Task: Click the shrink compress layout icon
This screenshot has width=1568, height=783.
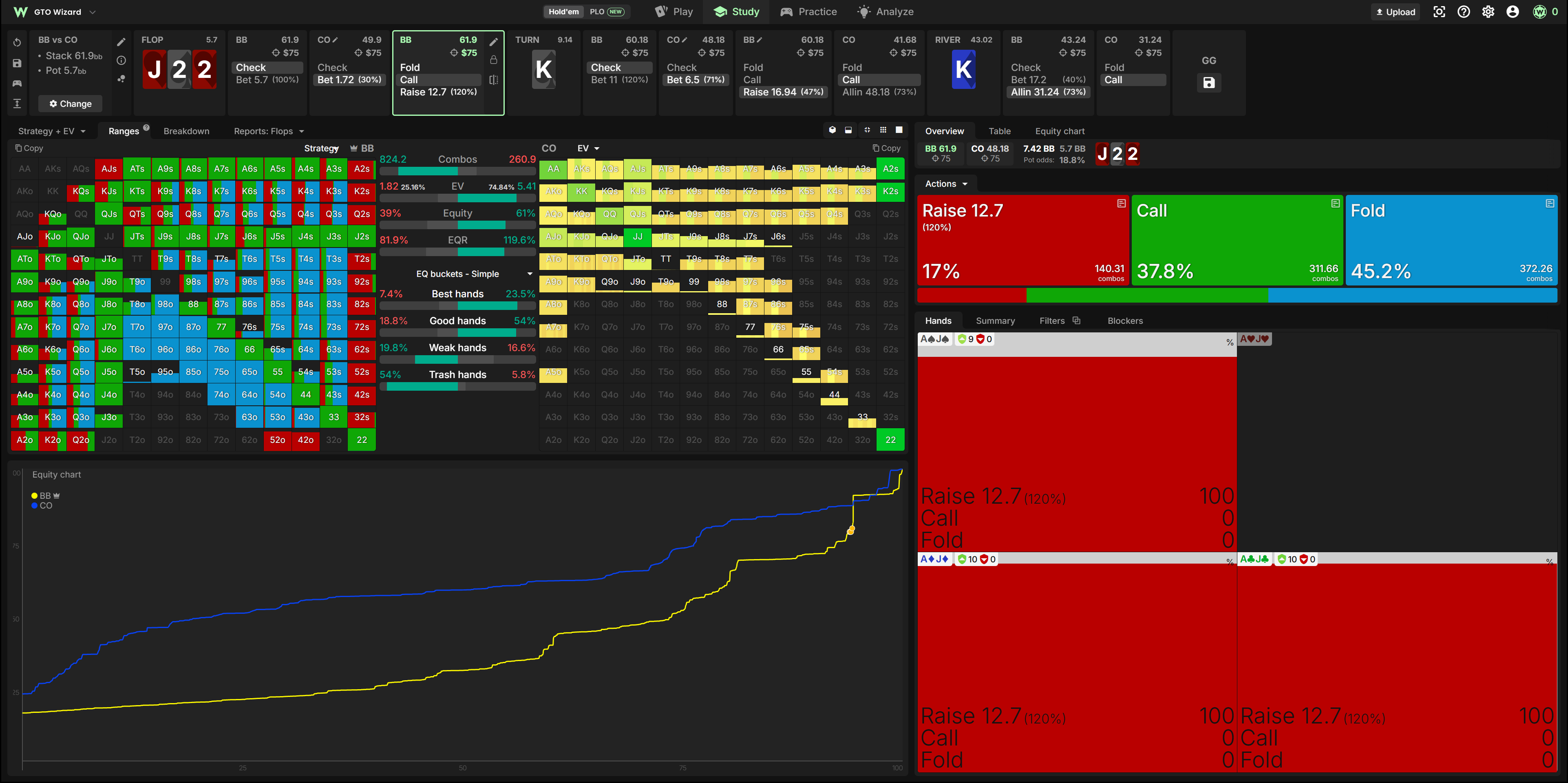Action: click(x=867, y=130)
